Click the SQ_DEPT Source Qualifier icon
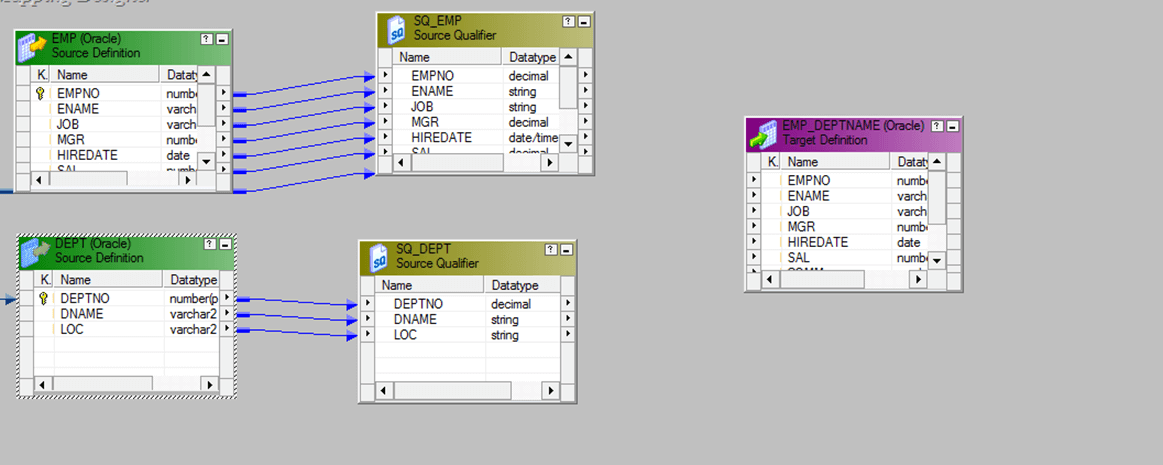This screenshot has height=465, width=1163. click(379, 257)
